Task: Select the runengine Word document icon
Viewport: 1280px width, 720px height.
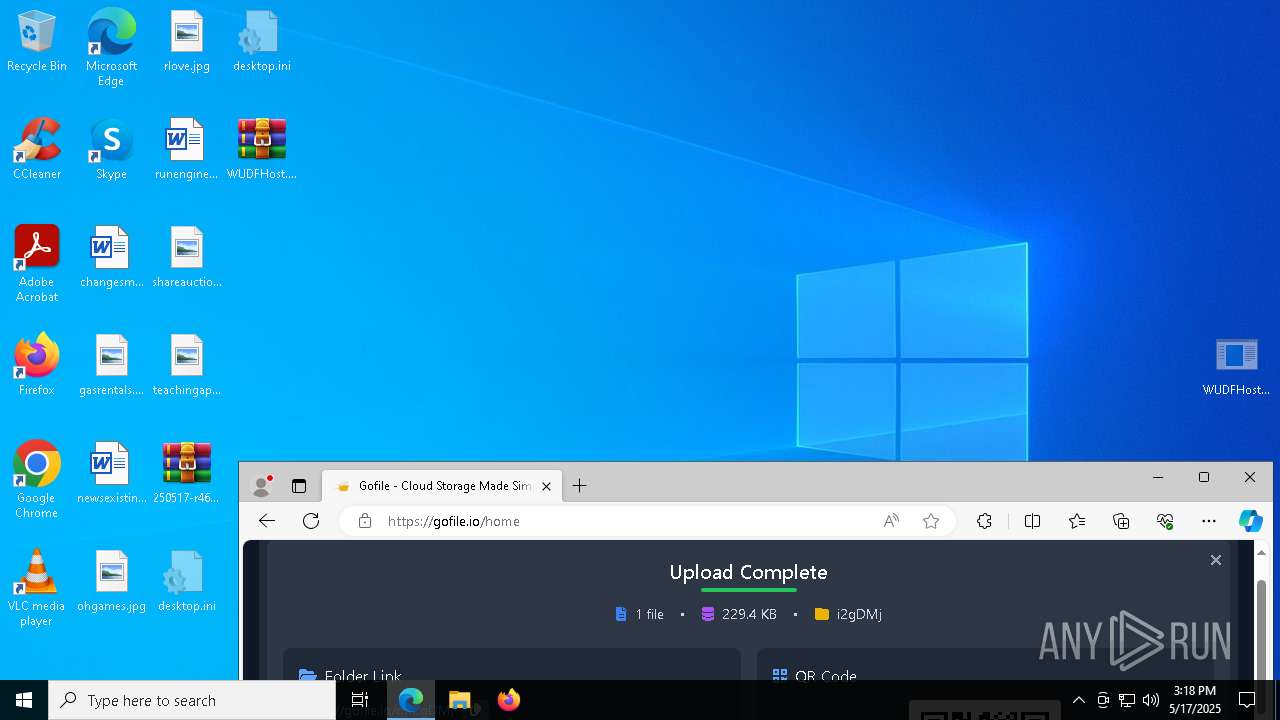Action: coord(186,150)
